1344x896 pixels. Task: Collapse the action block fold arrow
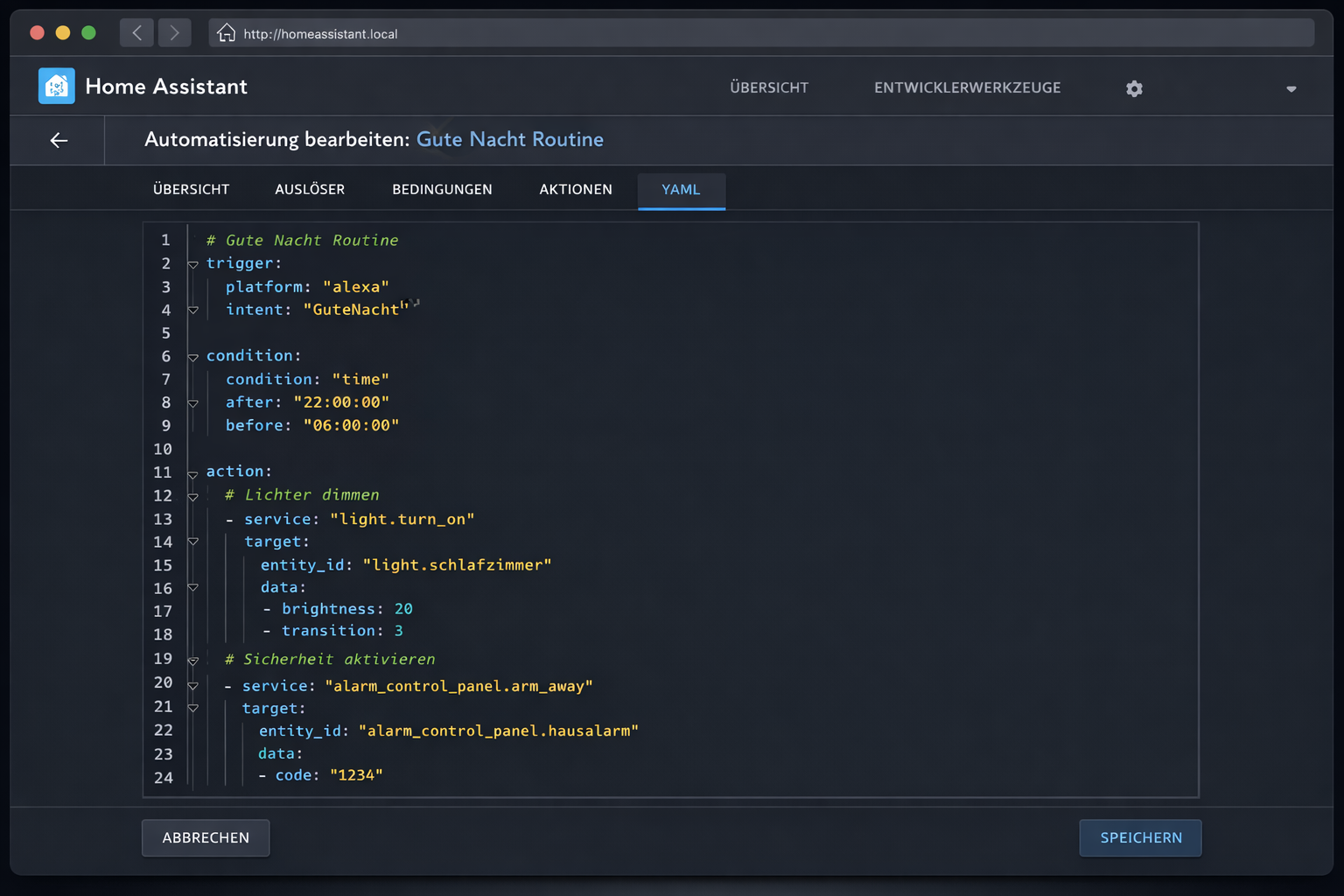point(192,473)
